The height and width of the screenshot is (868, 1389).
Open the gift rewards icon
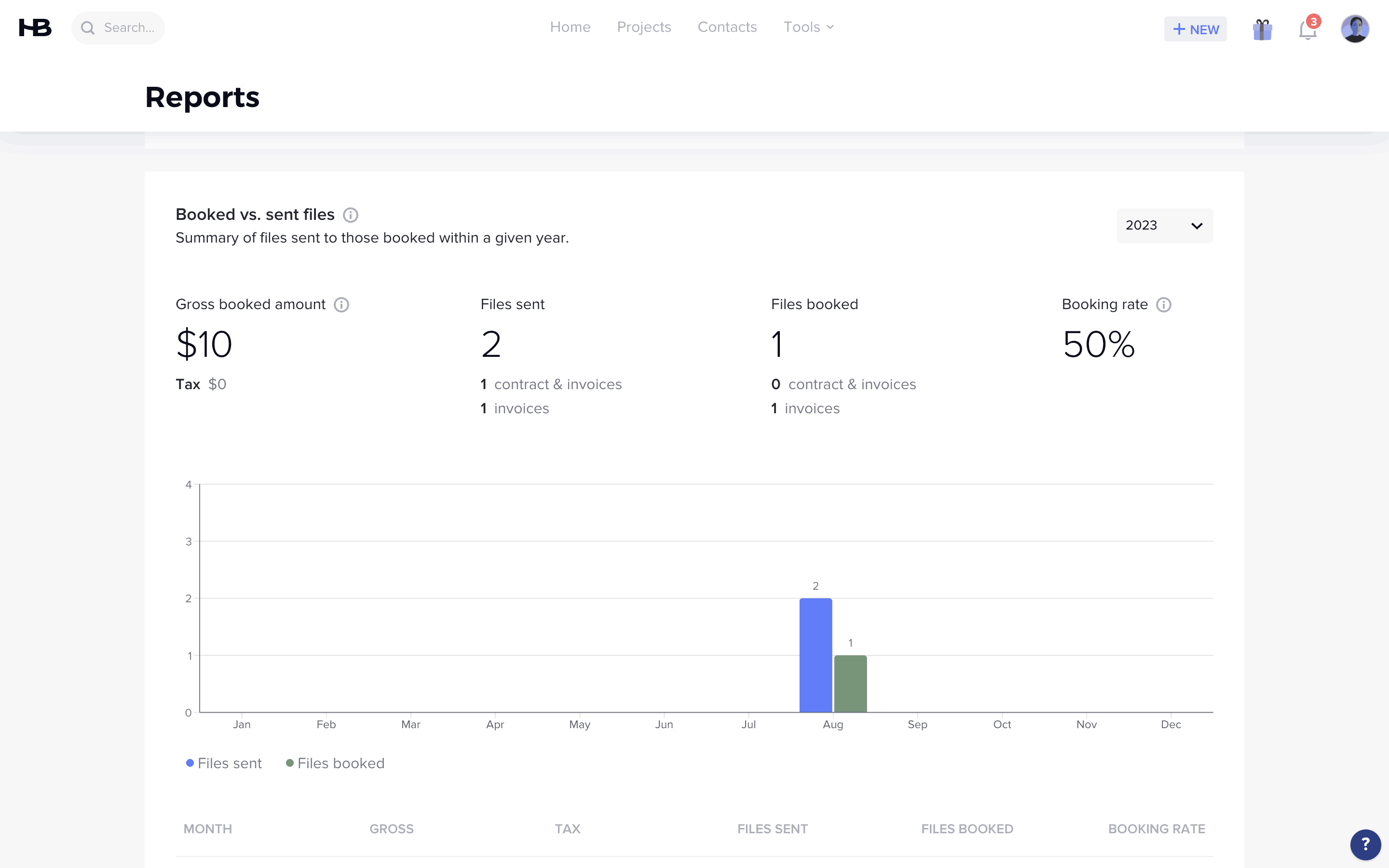pos(1262,29)
